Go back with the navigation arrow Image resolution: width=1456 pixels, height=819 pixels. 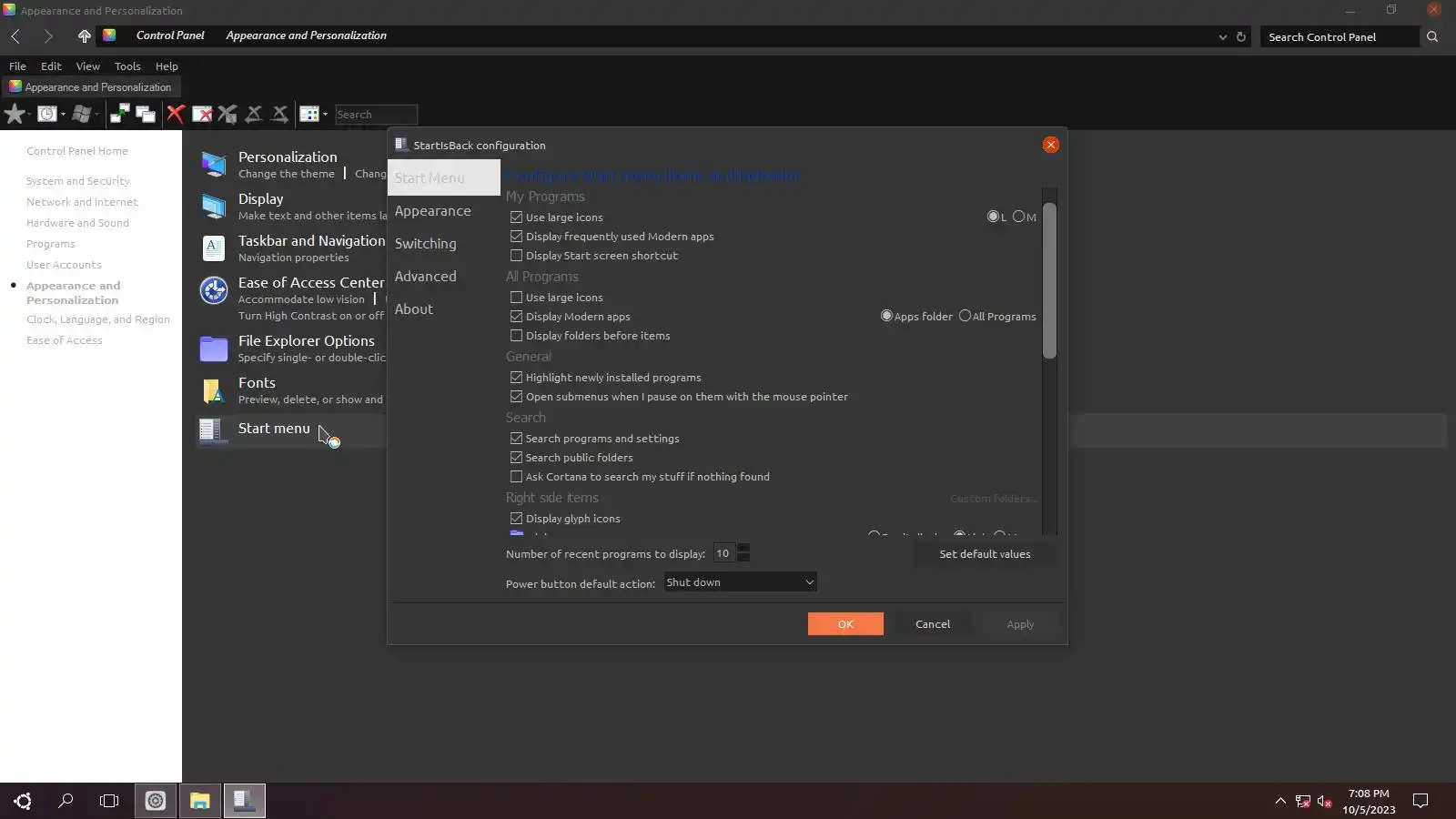click(x=15, y=36)
